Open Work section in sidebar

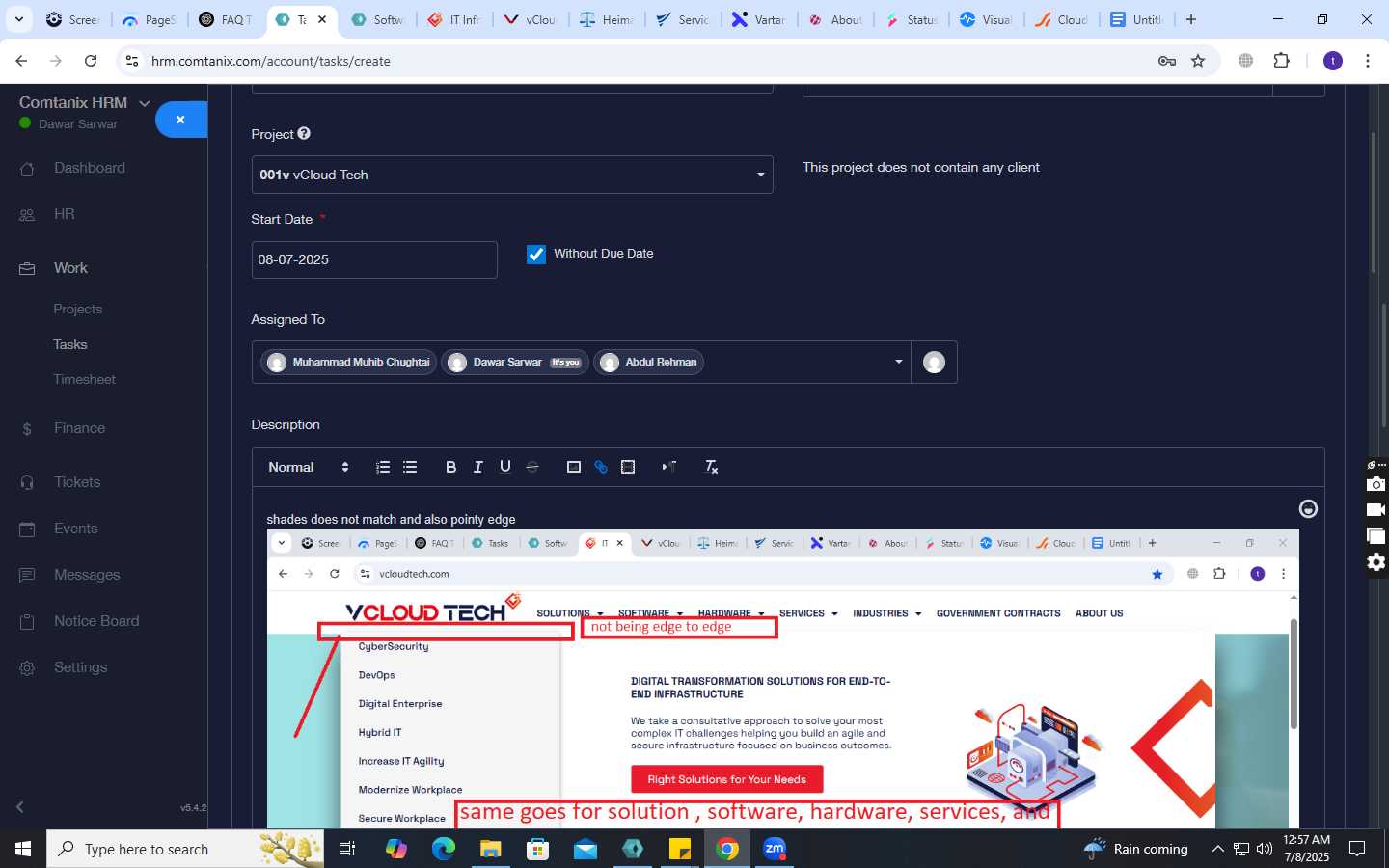point(70,268)
